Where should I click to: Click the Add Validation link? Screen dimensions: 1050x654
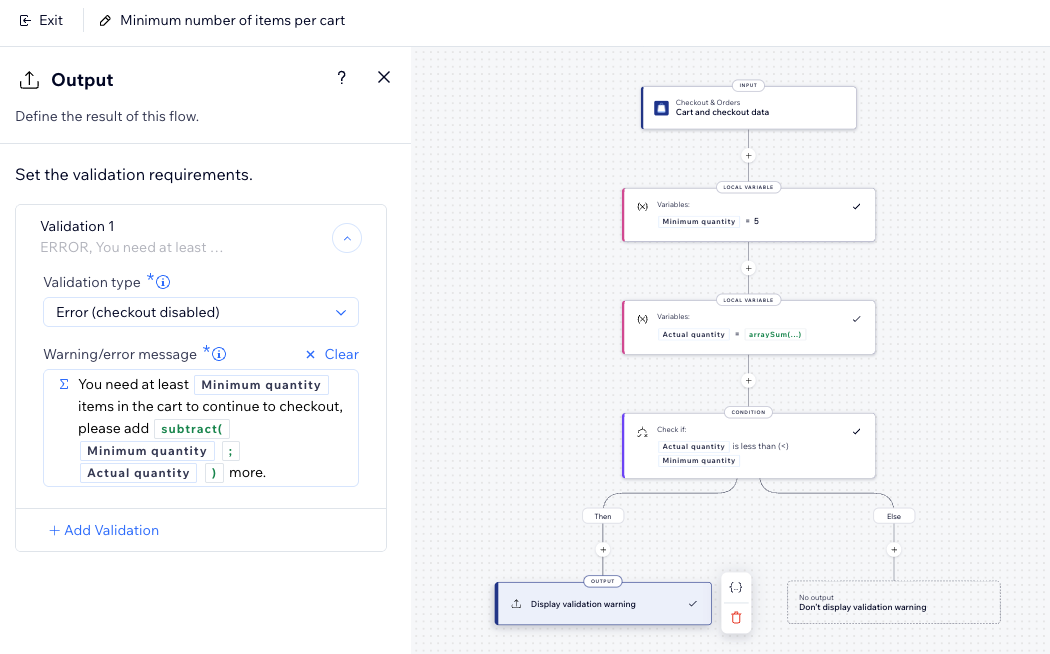pyautogui.click(x=104, y=530)
